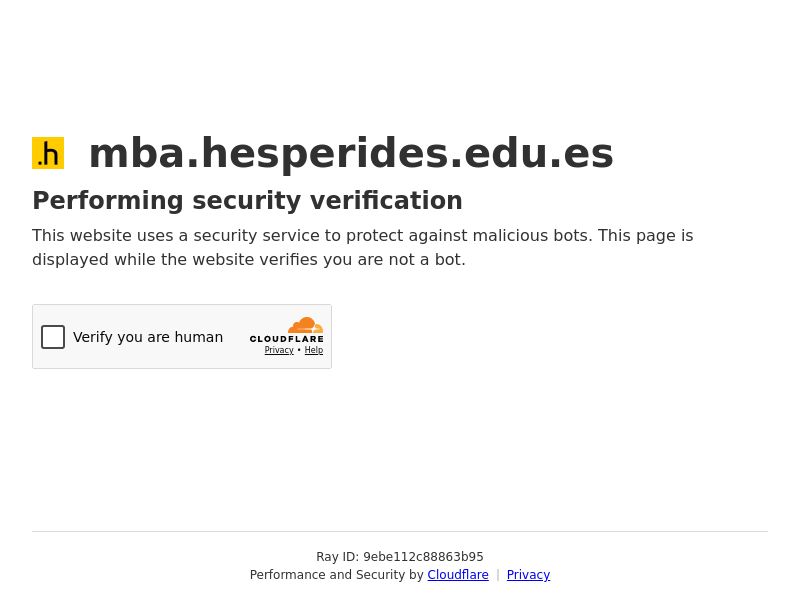
Task: Select the 'Performing security verification' heading
Action: (247, 200)
